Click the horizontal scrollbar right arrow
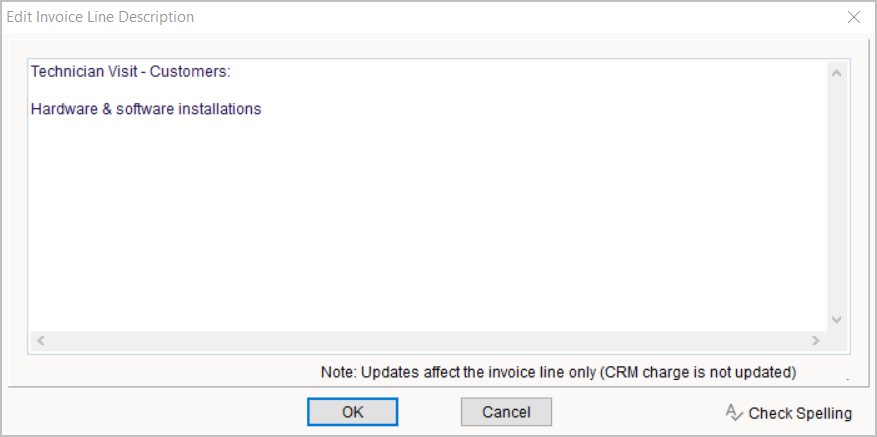Screen dimensions: 877x437 tap(816, 341)
